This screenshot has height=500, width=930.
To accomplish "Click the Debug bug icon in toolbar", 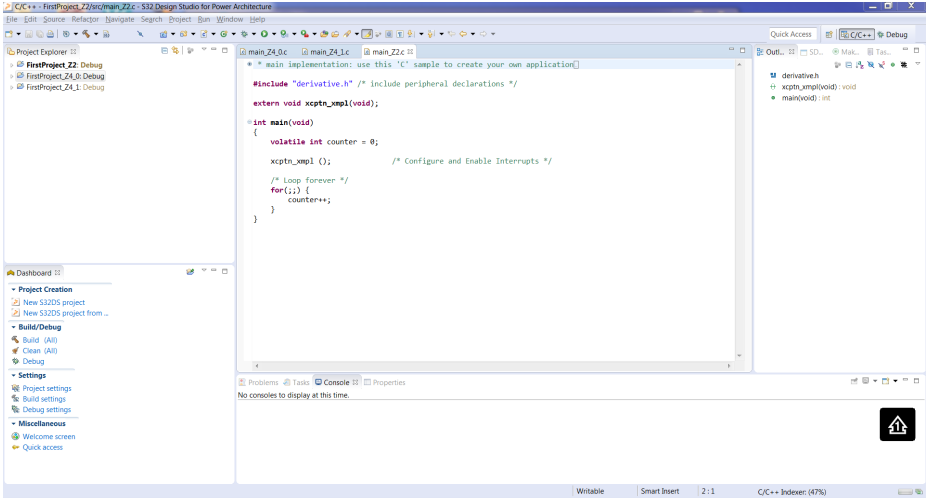I will tap(245, 34).
